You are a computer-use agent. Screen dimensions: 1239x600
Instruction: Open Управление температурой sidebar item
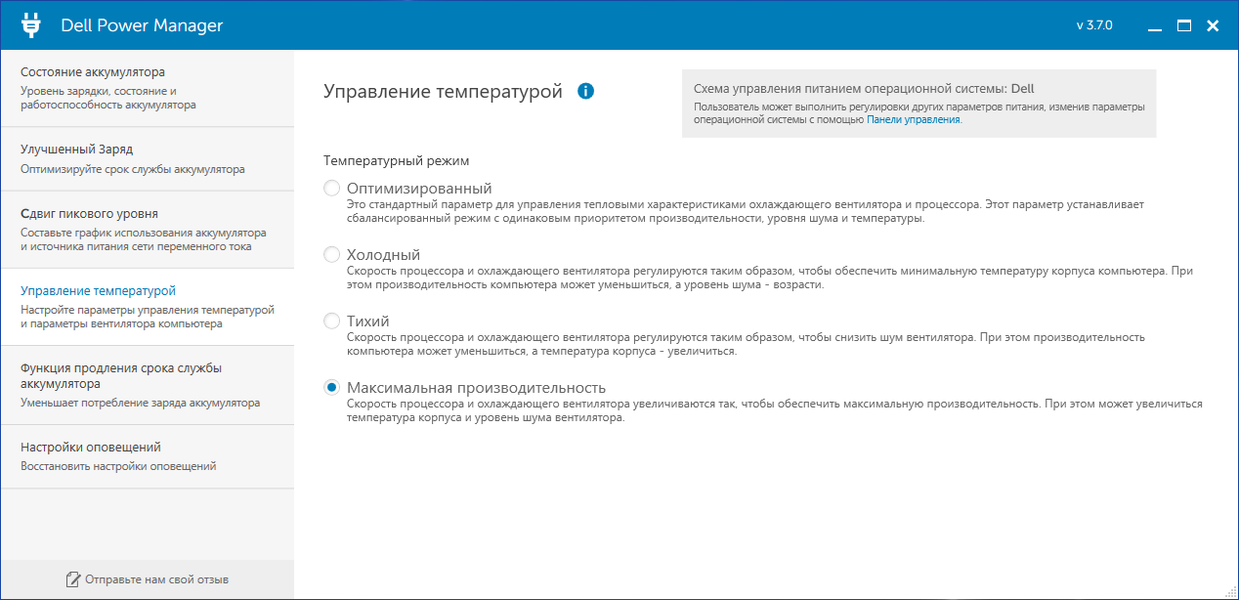[147, 307]
